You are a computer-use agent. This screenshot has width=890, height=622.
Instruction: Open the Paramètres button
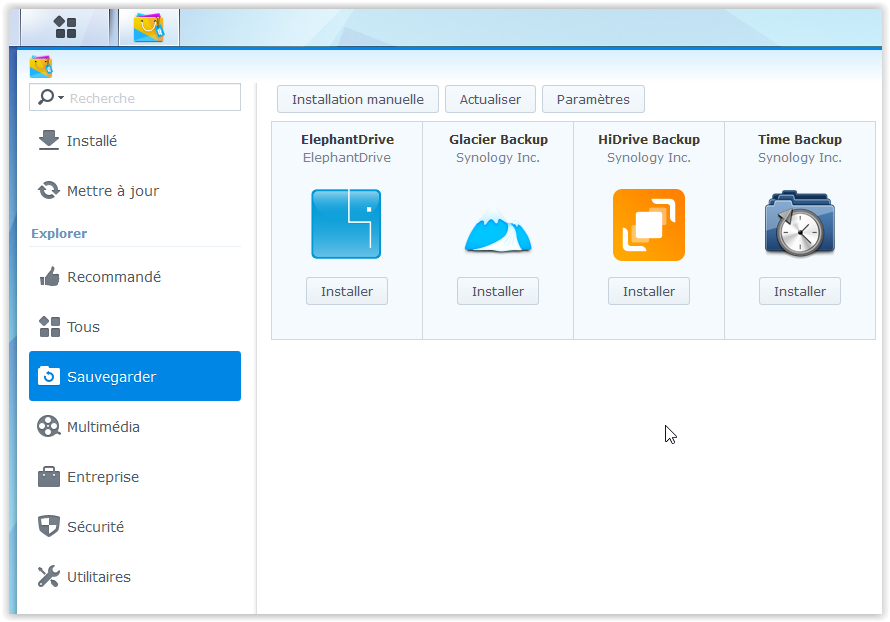(x=593, y=100)
